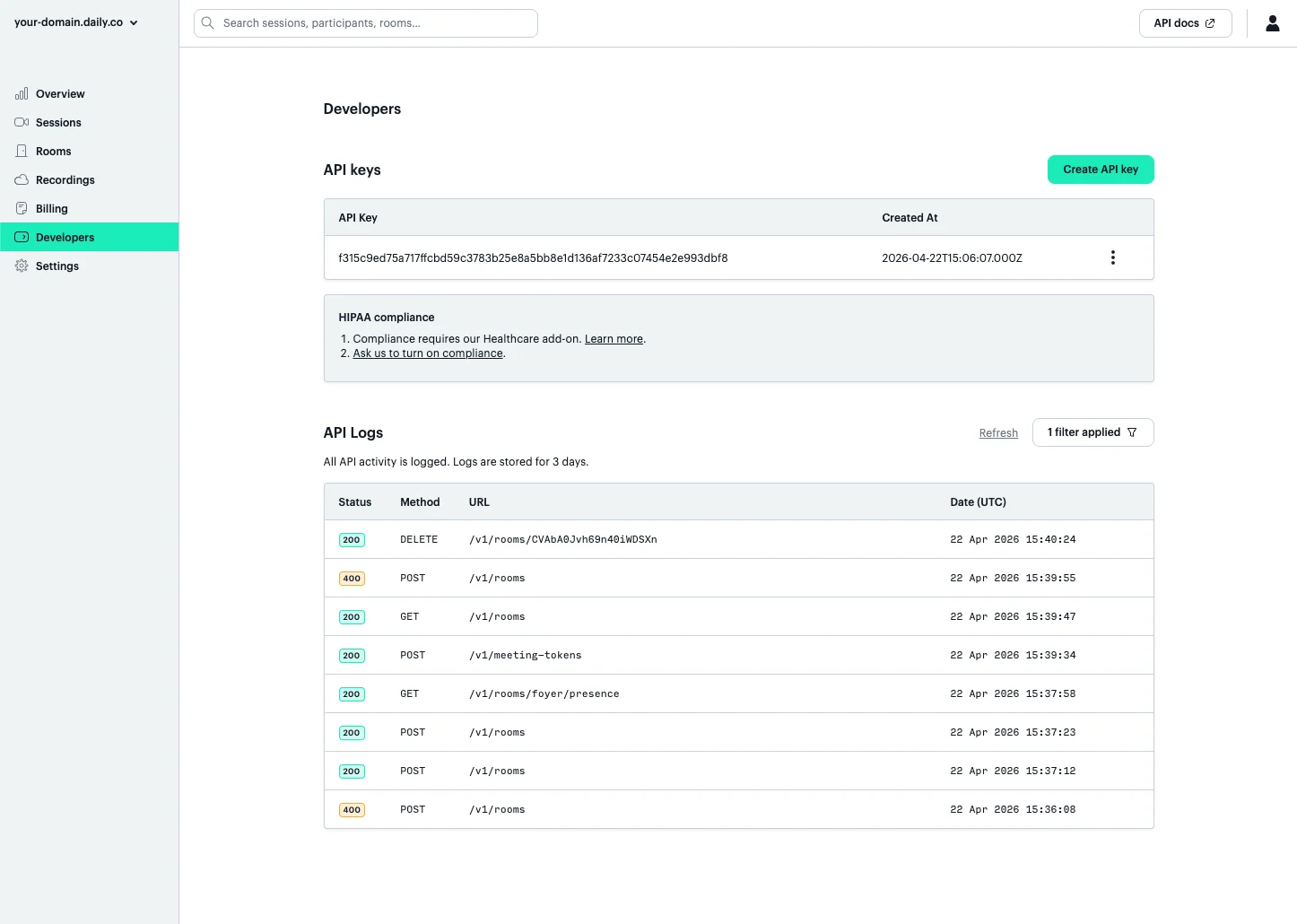Open the API docs button

1185,23
